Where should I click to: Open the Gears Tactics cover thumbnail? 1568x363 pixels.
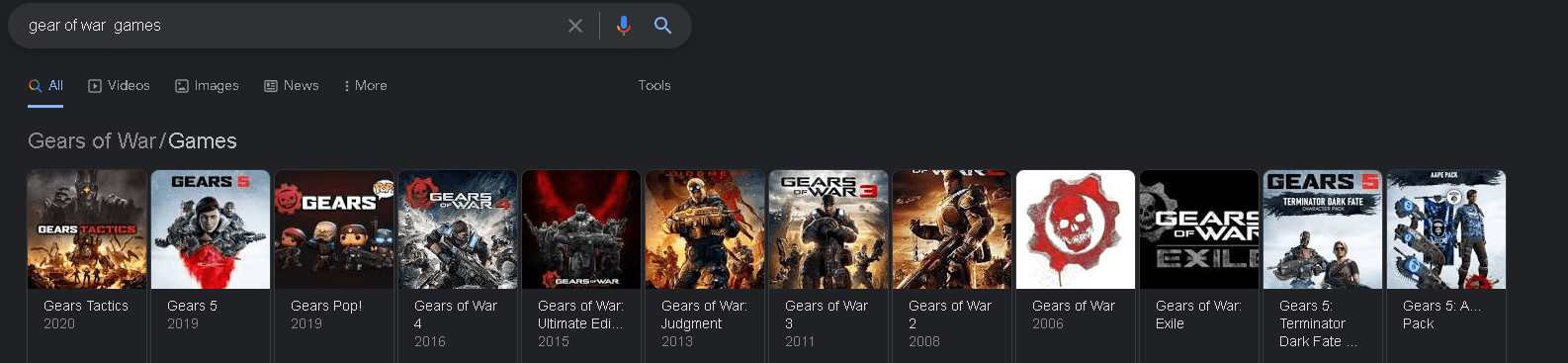pyautogui.click(x=87, y=229)
